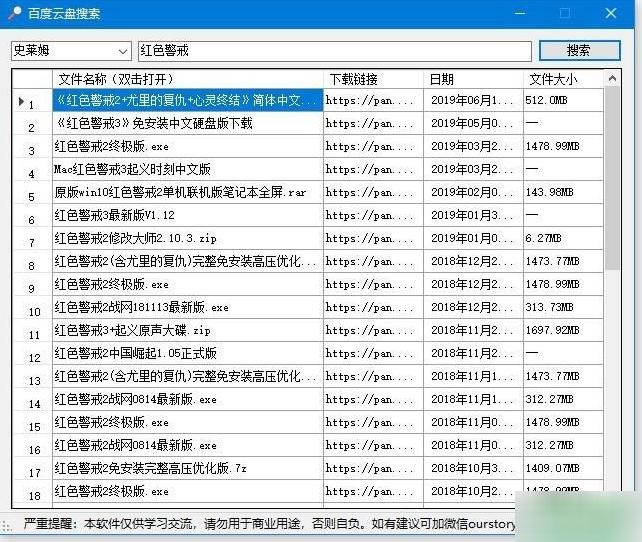Select 红色警戒2修改大师2.10.3.zip entry
This screenshot has height=542, width=642.
click(x=188, y=238)
